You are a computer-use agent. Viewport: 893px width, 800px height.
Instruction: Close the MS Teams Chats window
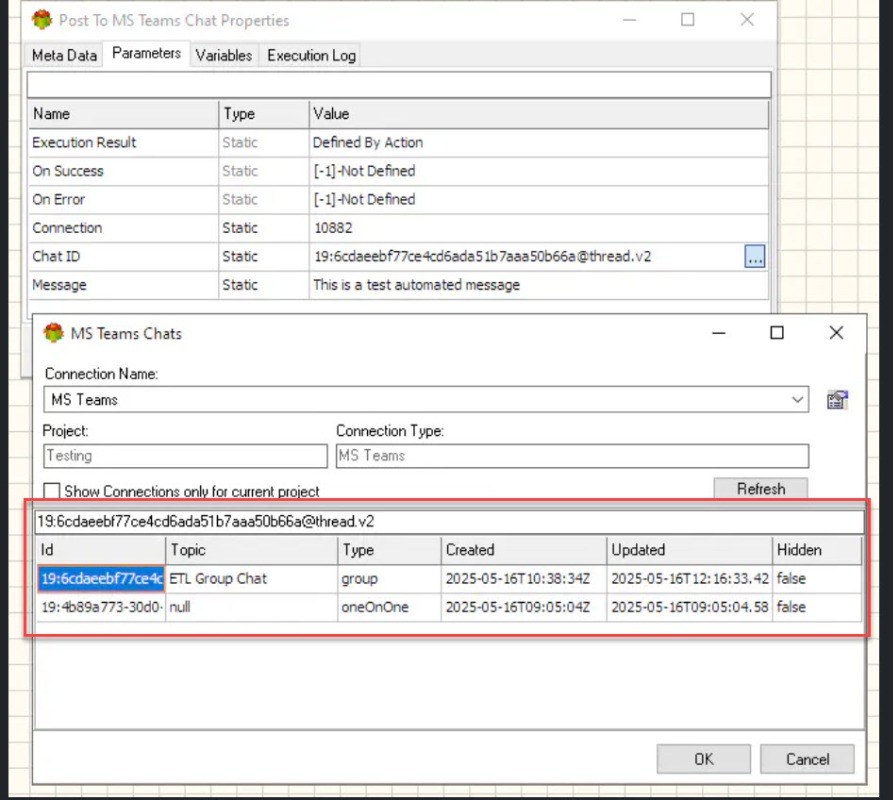(x=836, y=333)
